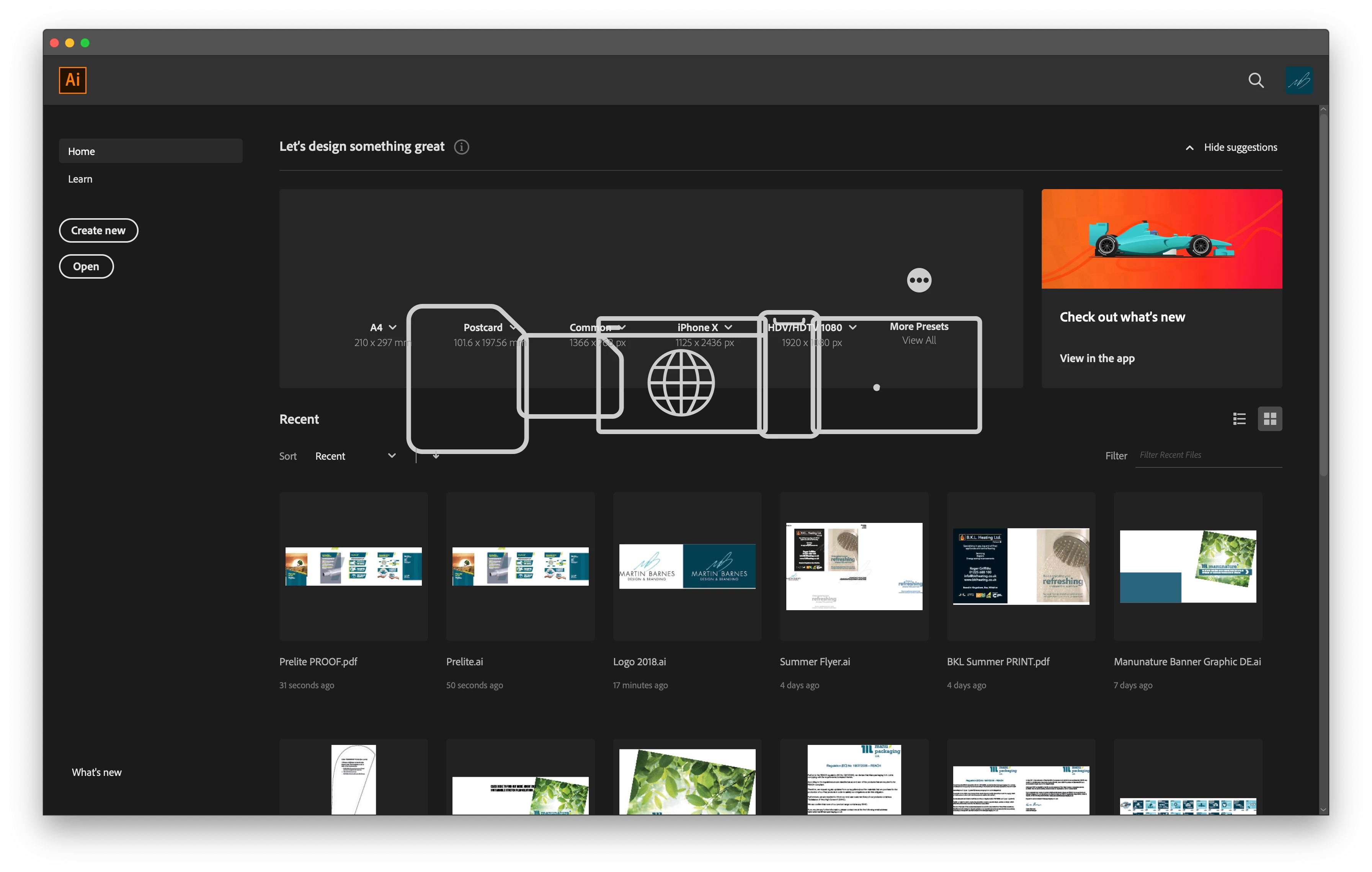Reverse sort order with the arrow icon
1372x872 pixels.
(x=436, y=456)
